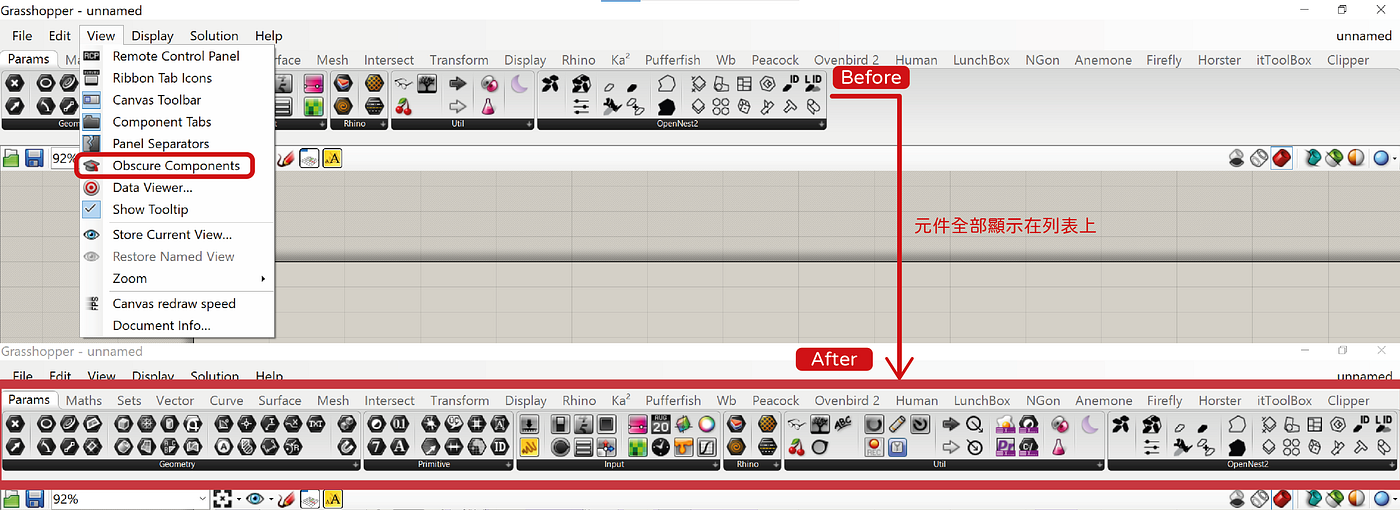The image size is (1400, 510).
Task: Choose Store Current View in menu
Action: [x=172, y=234]
